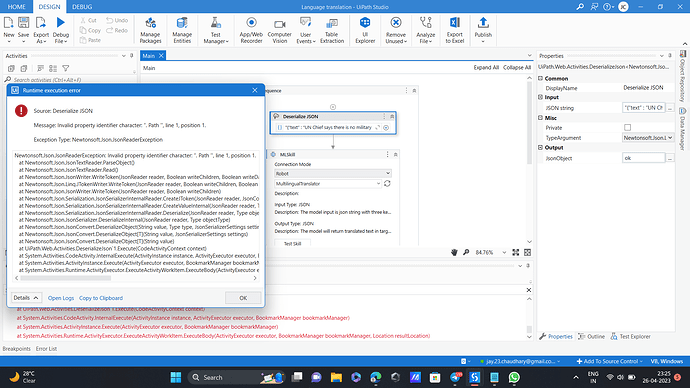The height and width of the screenshot is (388, 690).
Task: Close the runtime error dialog
Action: [255, 90]
